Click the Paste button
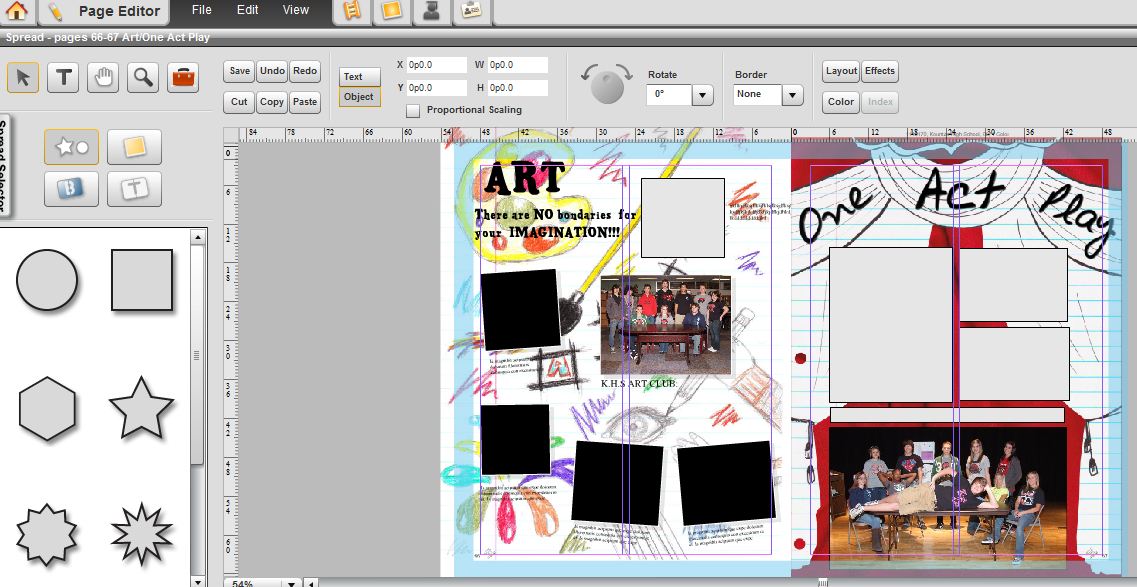 click(305, 102)
